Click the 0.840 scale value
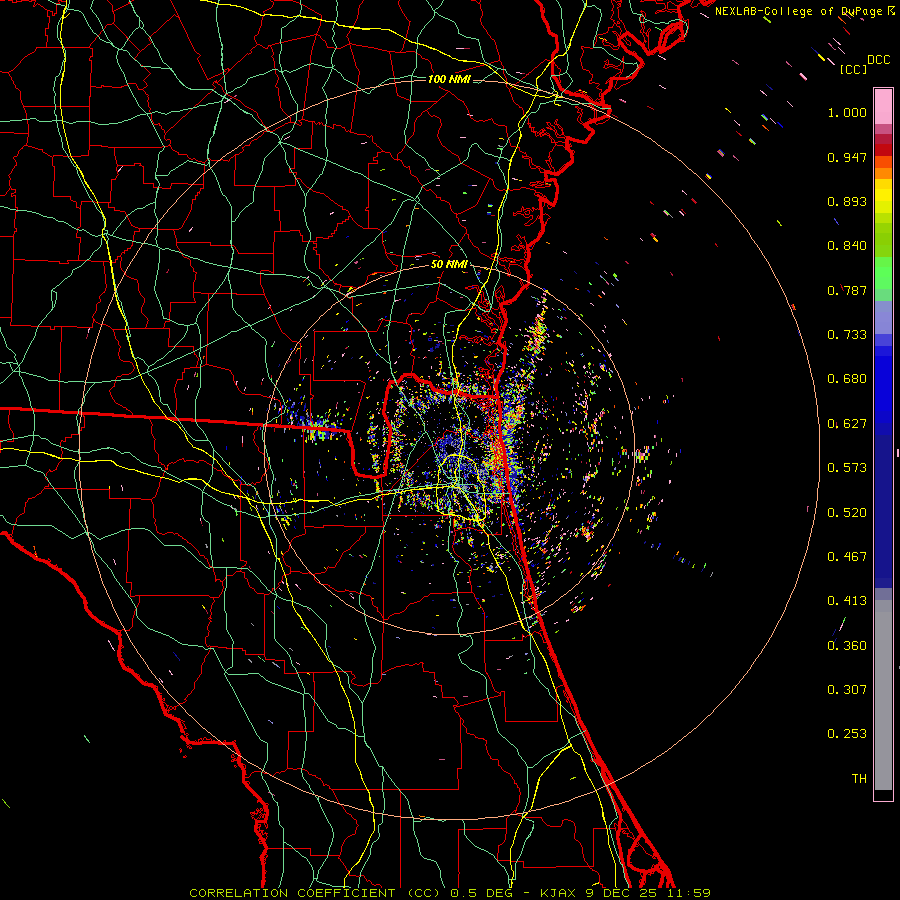 coord(847,246)
